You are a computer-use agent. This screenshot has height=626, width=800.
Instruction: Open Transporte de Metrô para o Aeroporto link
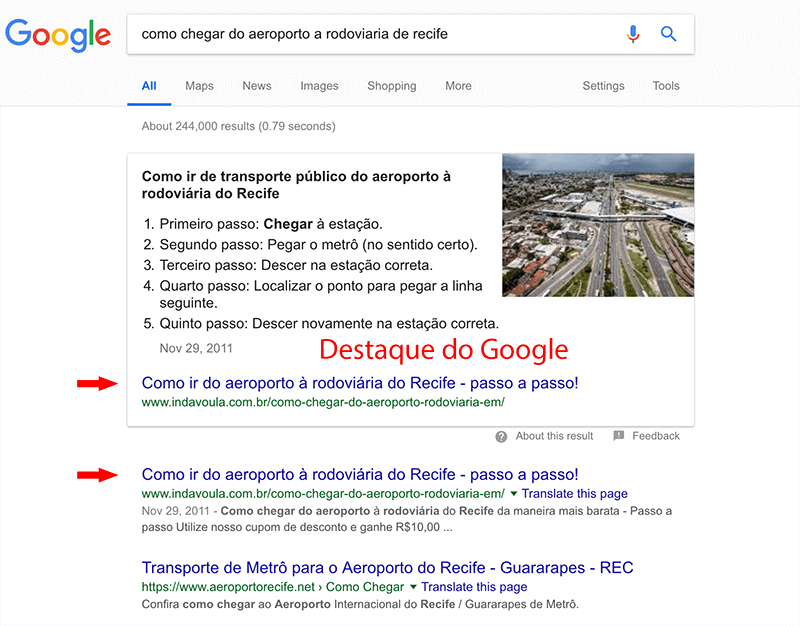(387, 567)
